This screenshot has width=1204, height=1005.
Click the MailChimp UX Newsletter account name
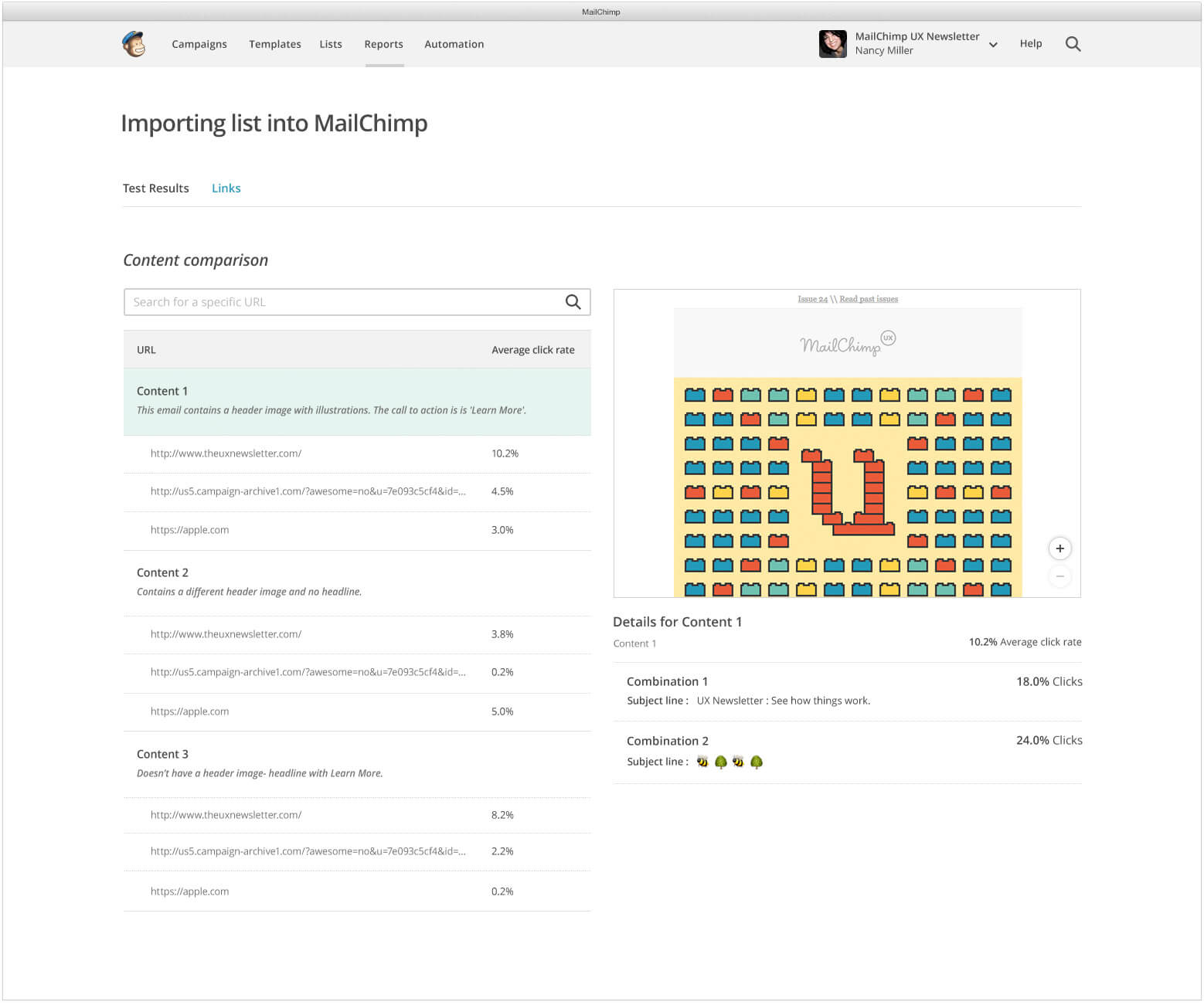[x=917, y=36]
